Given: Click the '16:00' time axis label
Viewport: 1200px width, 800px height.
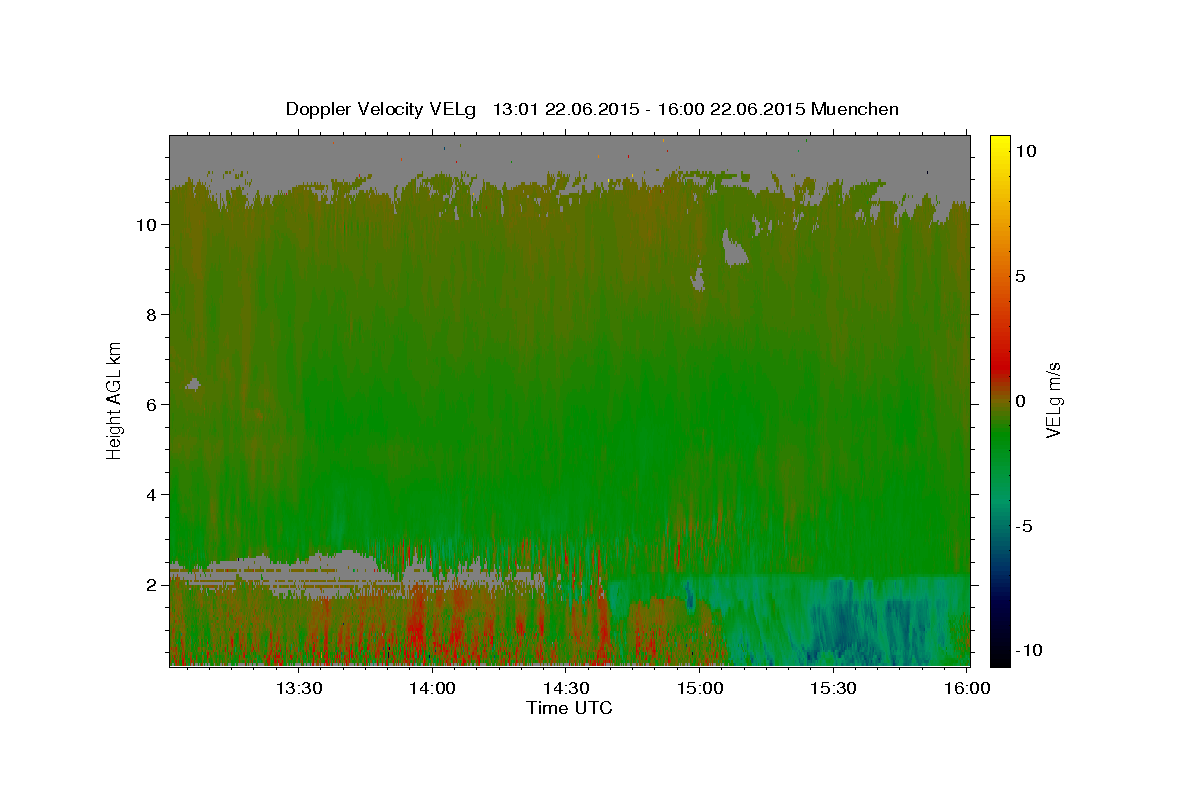Looking at the screenshot, I should click(x=965, y=688).
